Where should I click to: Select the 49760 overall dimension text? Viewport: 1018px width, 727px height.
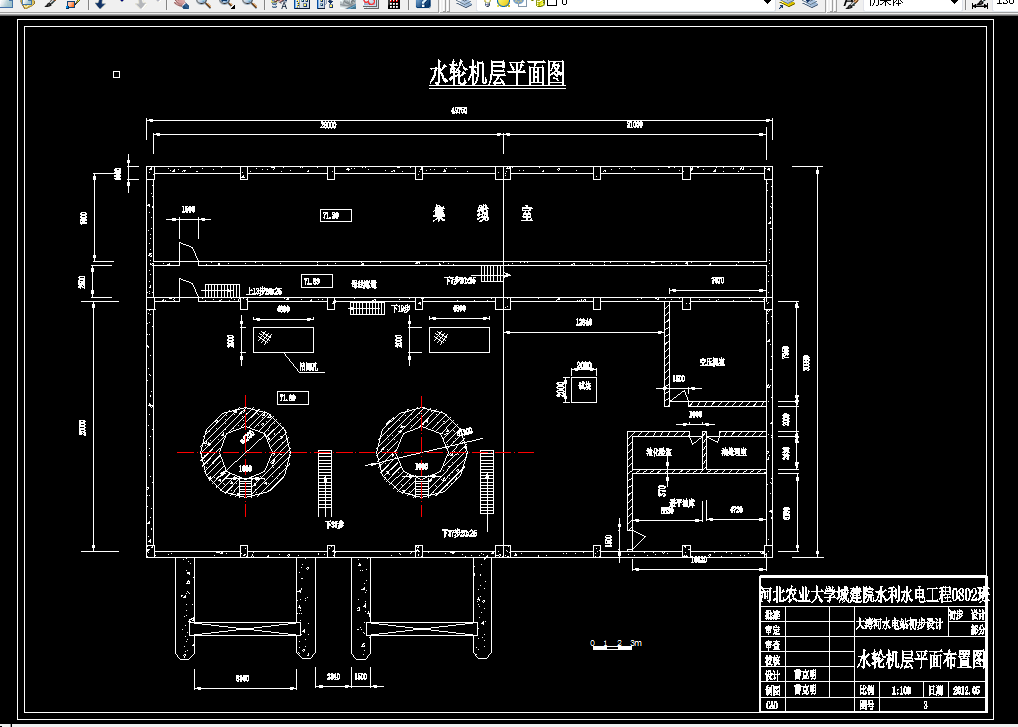(x=459, y=111)
